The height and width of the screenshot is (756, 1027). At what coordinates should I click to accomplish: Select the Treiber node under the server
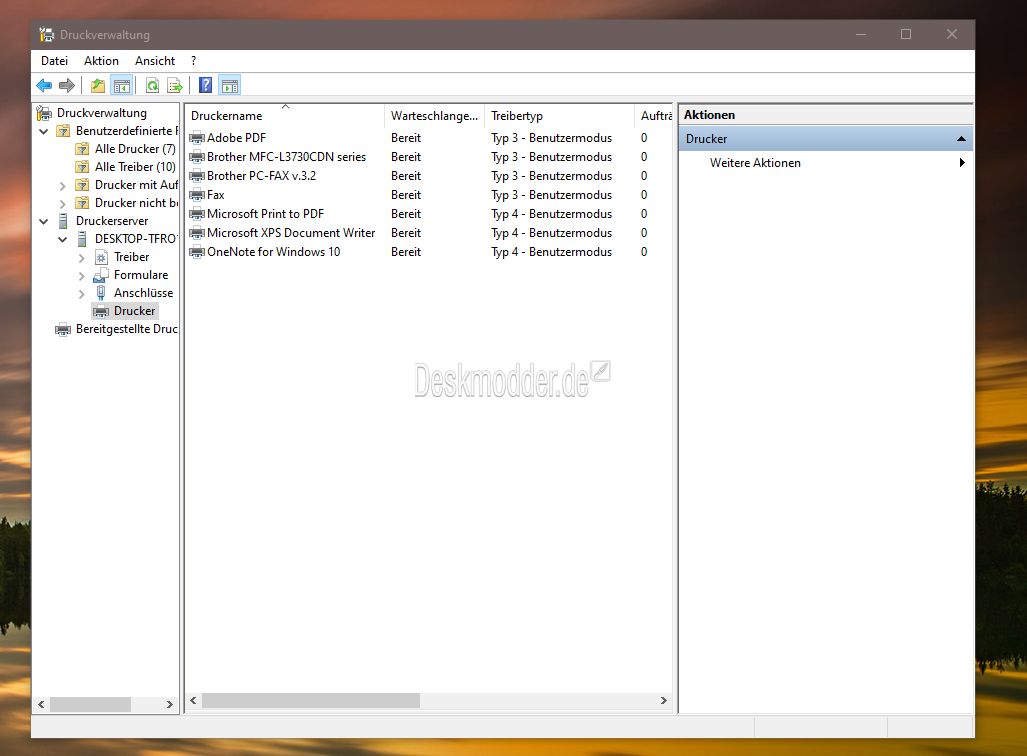tap(131, 257)
